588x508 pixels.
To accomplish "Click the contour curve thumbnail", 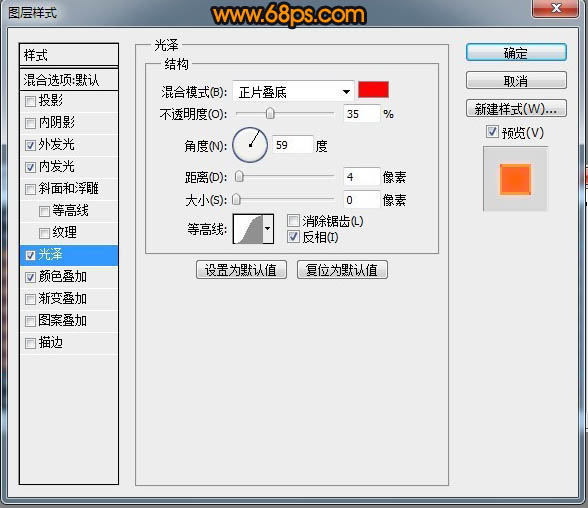I will pyautogui.click(x=248, y=229).
